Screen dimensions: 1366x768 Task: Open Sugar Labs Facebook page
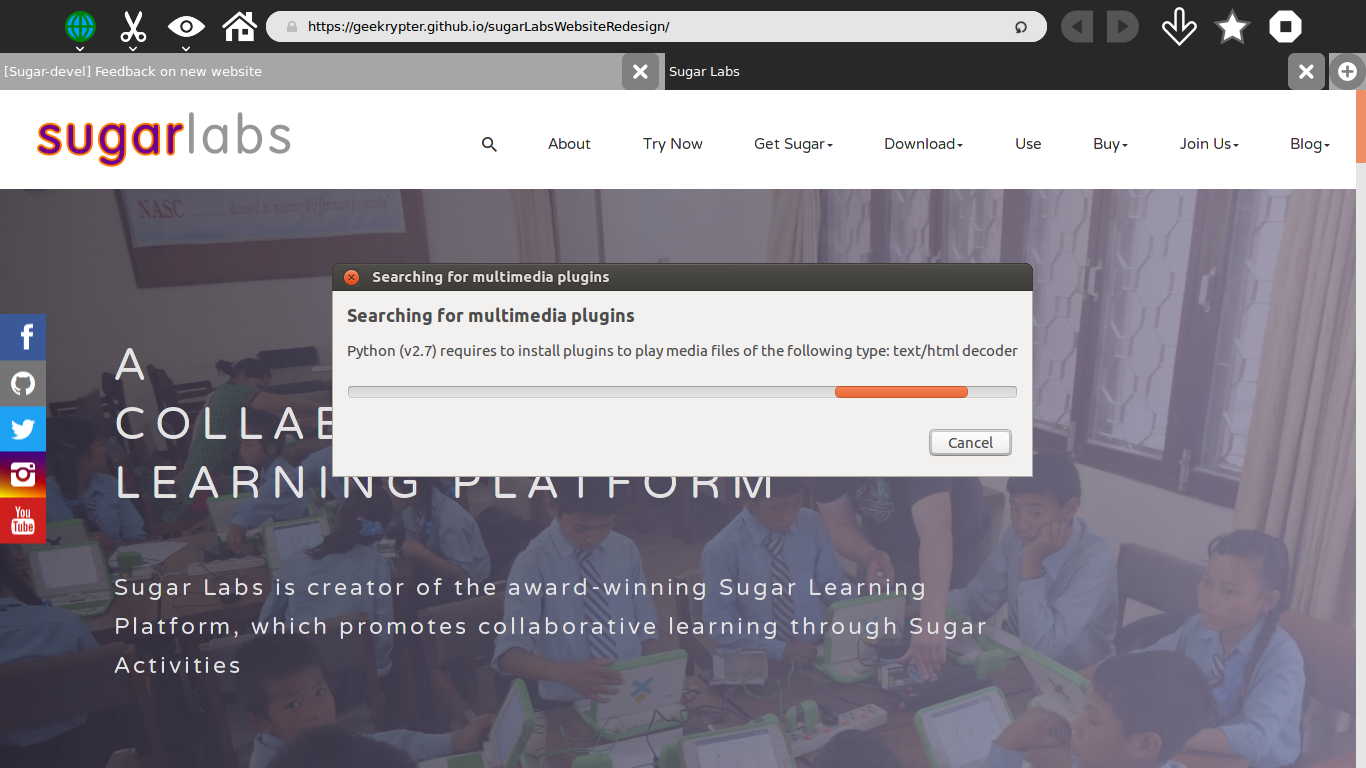tap(23, 337)
